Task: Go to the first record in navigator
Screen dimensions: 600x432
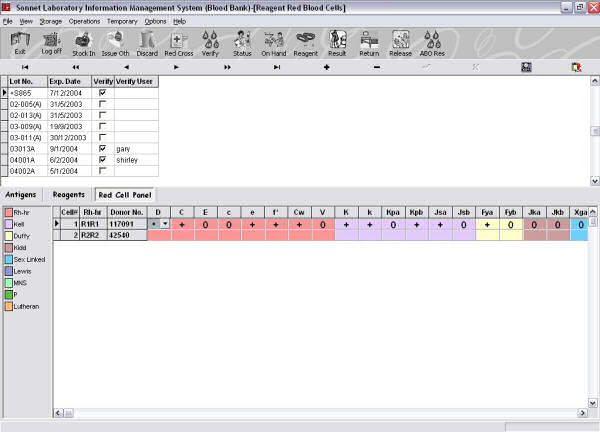Action: 27,66
